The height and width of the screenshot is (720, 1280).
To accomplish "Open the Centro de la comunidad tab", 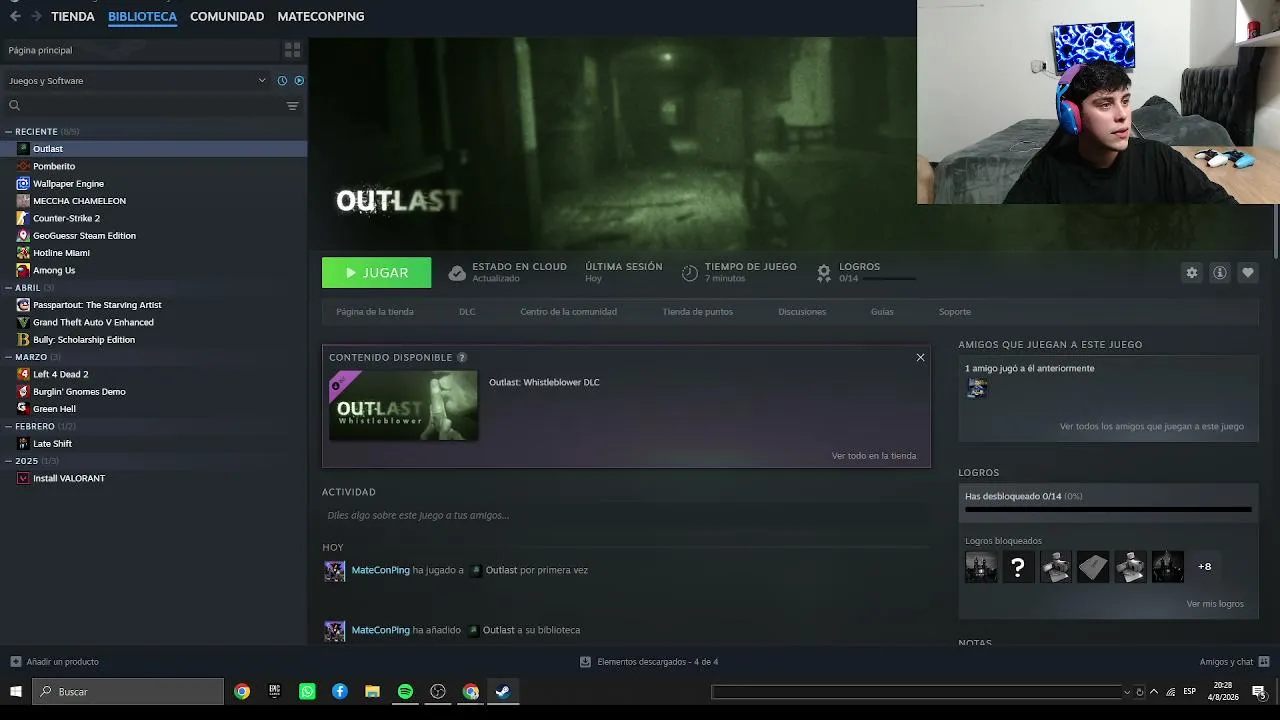I will pos(568,312).
